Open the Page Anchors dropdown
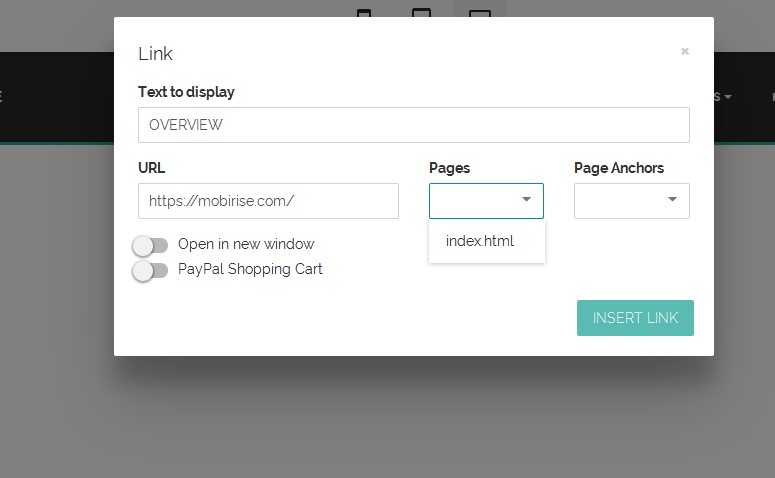This screenshot has height=478, width=775. click(x=631, y=200)
